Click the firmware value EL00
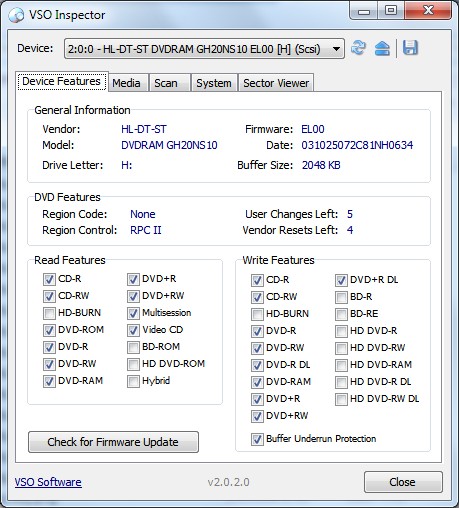This screenshot has width=459, height=508. [313, 129]
